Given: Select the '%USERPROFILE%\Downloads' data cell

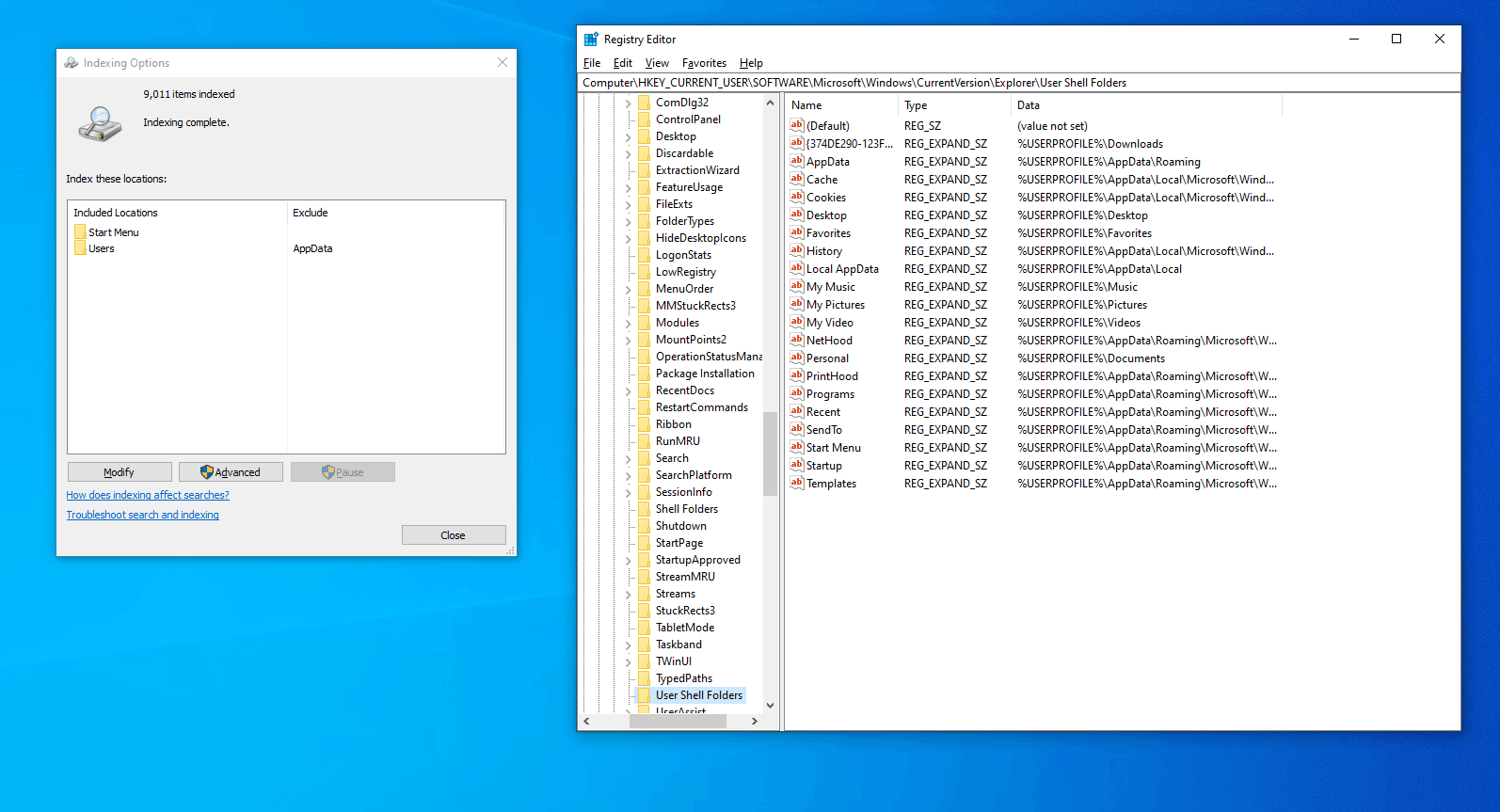Looking at the screenshot, I should pyautogui.click(x=1090, y=144).
